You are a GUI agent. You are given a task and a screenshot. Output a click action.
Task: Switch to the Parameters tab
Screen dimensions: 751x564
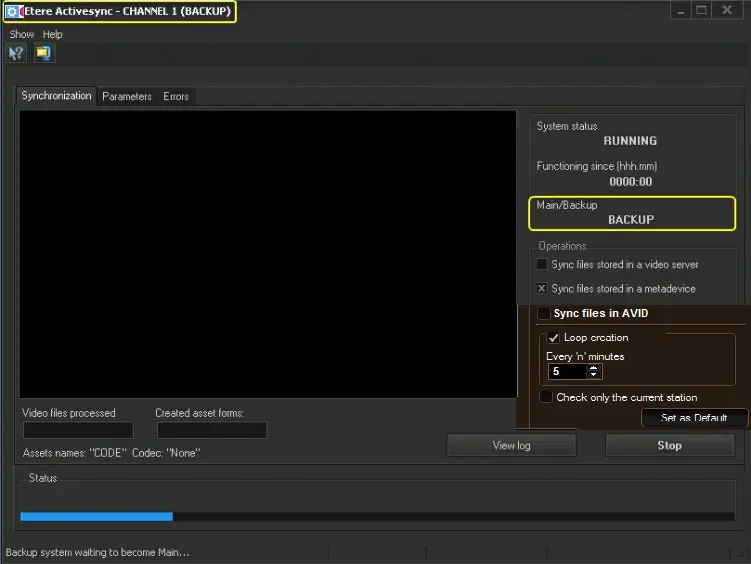(x=127, y=96)
